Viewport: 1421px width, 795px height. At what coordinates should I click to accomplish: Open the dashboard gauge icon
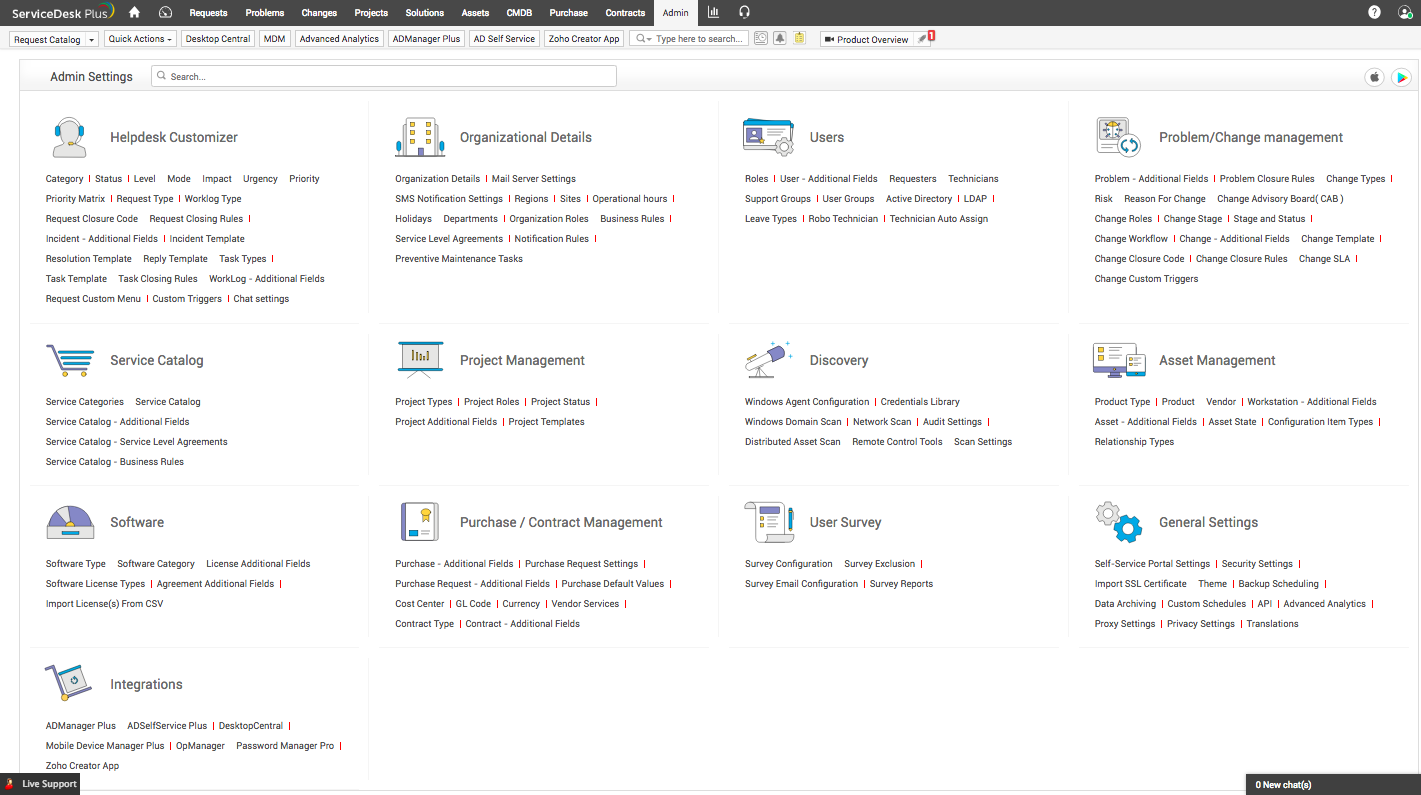[165, 12]
